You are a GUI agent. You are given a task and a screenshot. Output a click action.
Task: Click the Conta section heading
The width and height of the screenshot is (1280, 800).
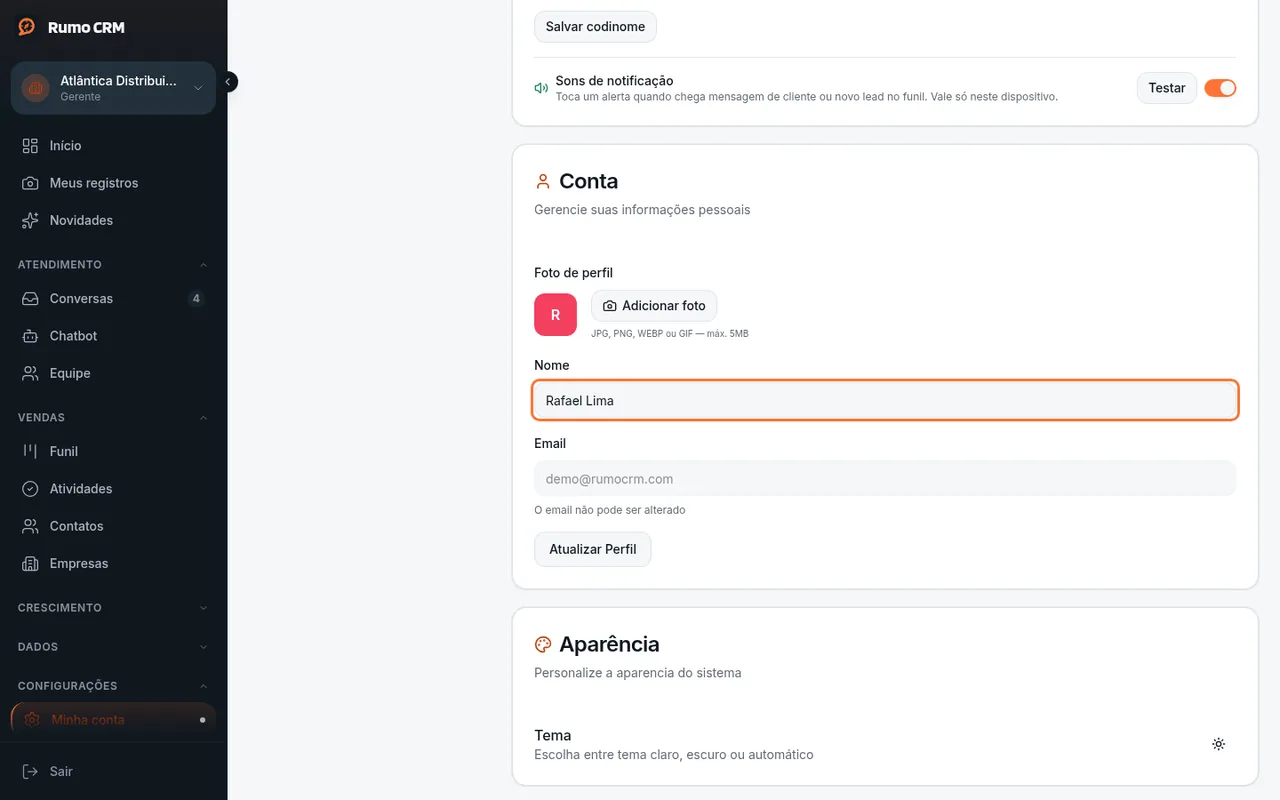click(x=588, y=181)
